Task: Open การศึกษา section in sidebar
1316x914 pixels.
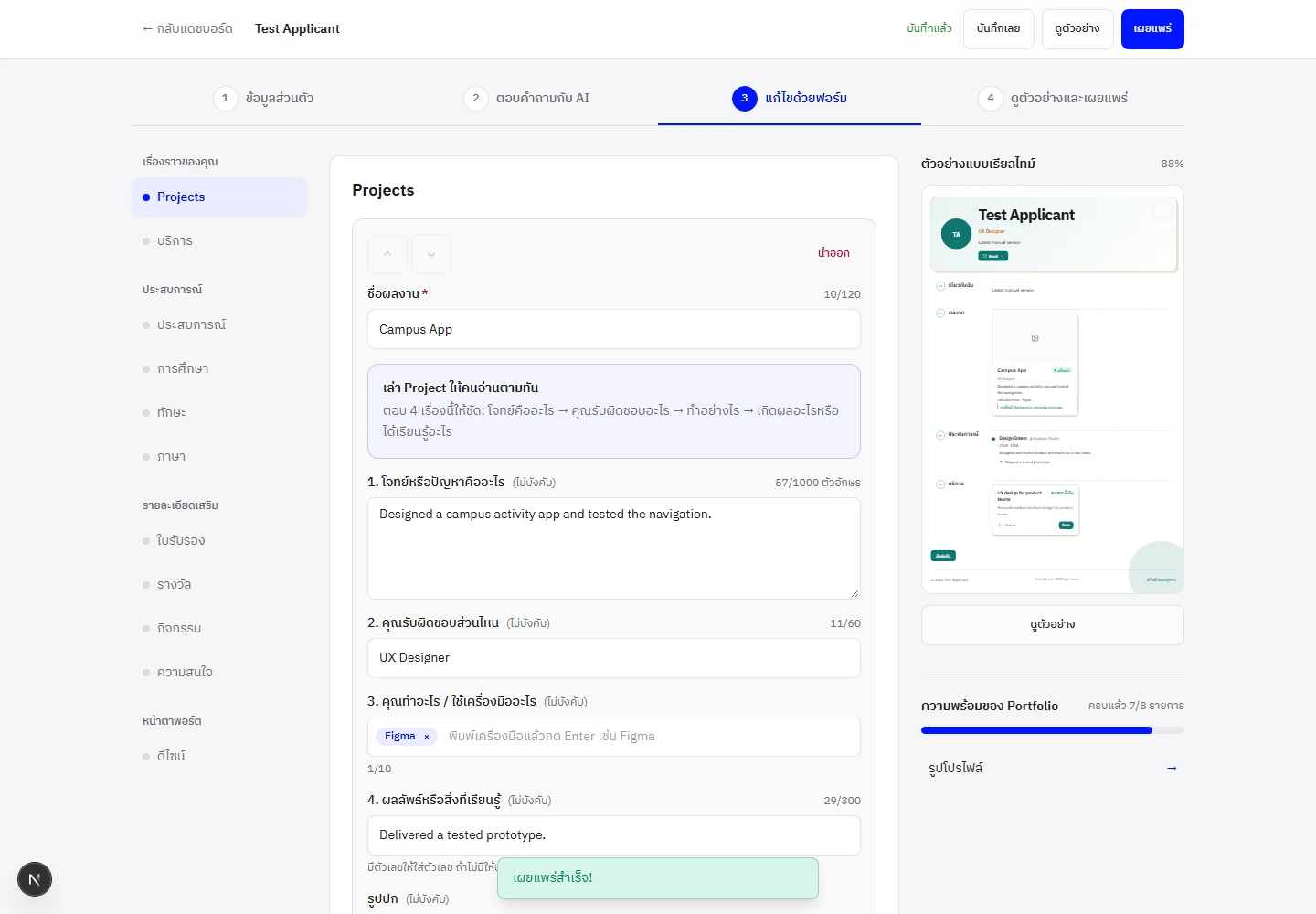Action: [219, 369]
